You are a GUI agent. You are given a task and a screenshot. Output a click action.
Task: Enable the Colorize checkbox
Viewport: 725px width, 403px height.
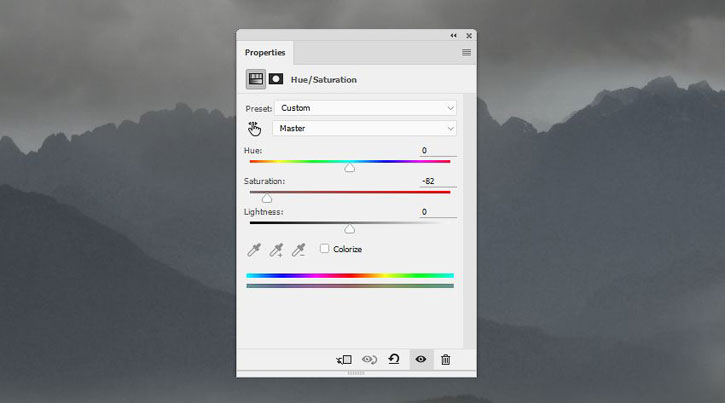325,249
